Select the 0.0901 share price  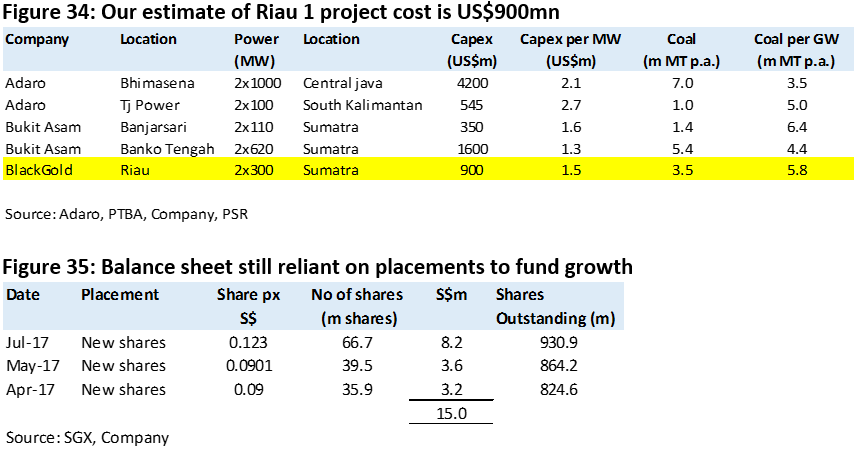click(249, 366)
